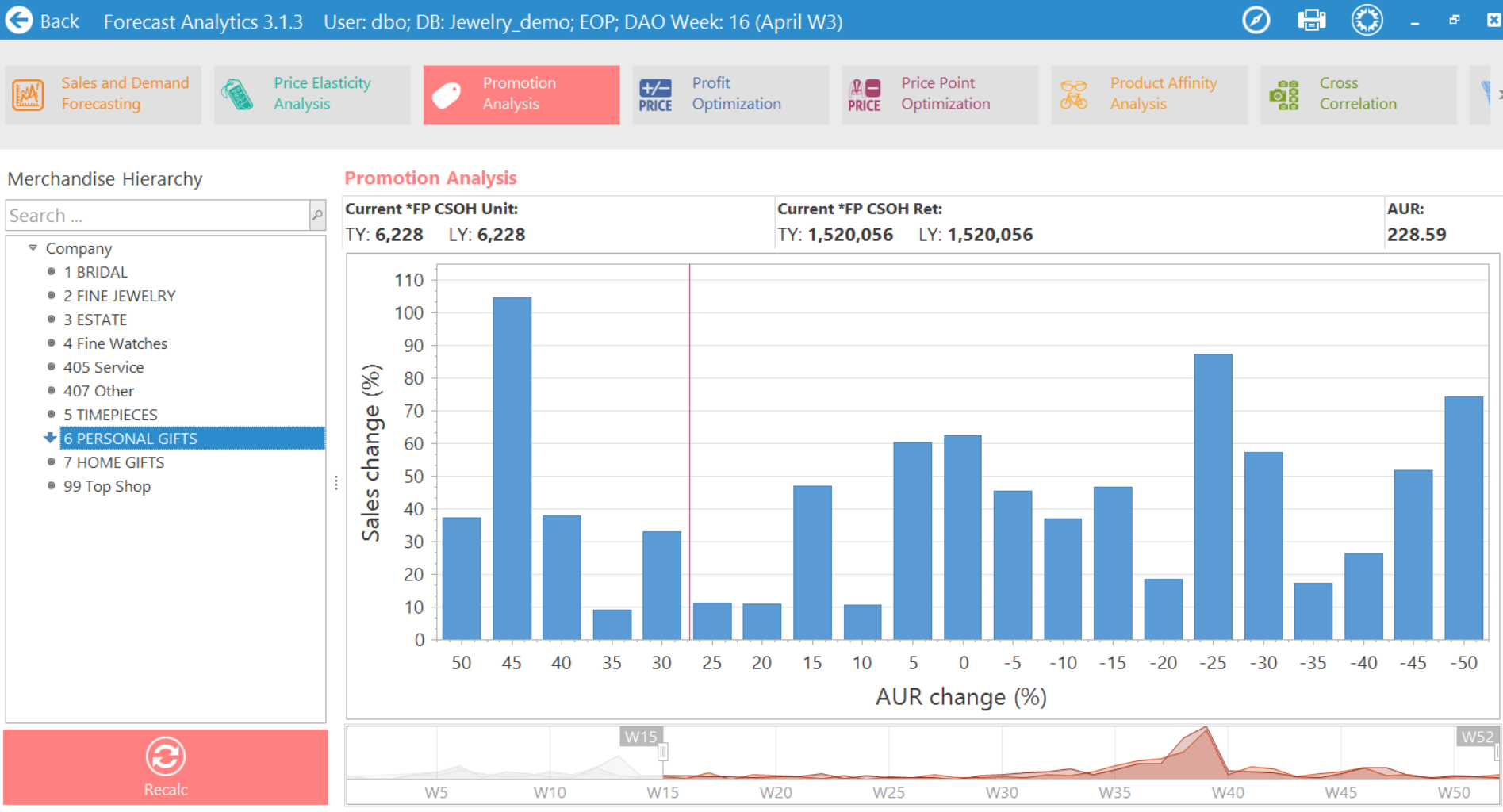The width and height of the screenshot is (1503, 812).
Task: Click the Sales and Demand Forecasting chart icon
Action: tap(28, 94)
